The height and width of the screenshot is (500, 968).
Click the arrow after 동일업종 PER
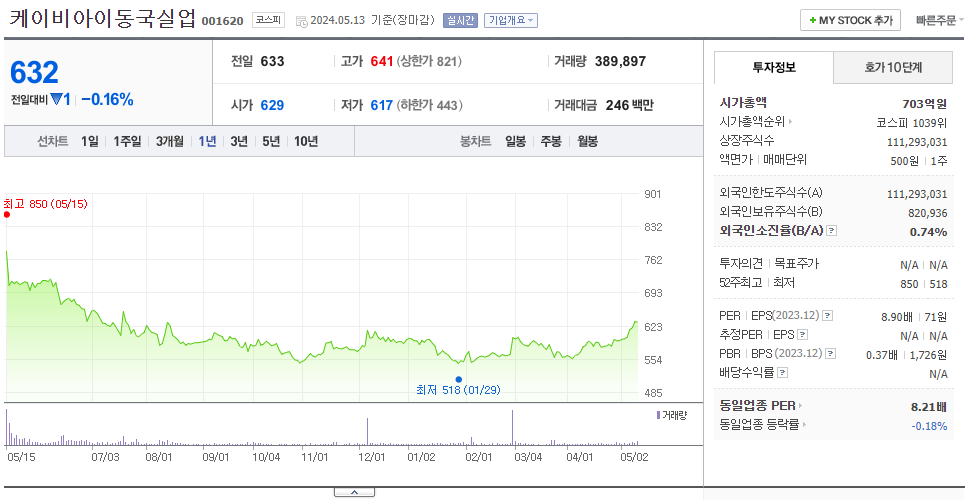(x=801, y=406)
